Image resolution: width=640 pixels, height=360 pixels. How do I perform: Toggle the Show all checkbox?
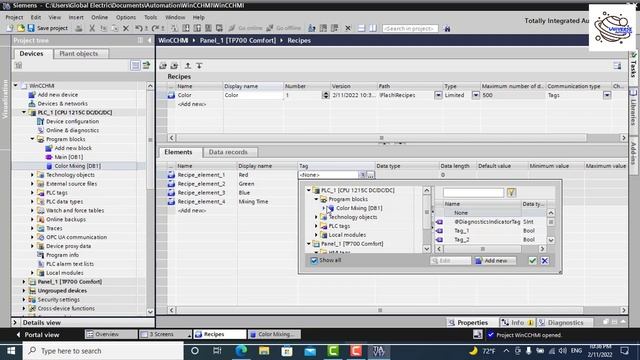[x=314, y=260]
